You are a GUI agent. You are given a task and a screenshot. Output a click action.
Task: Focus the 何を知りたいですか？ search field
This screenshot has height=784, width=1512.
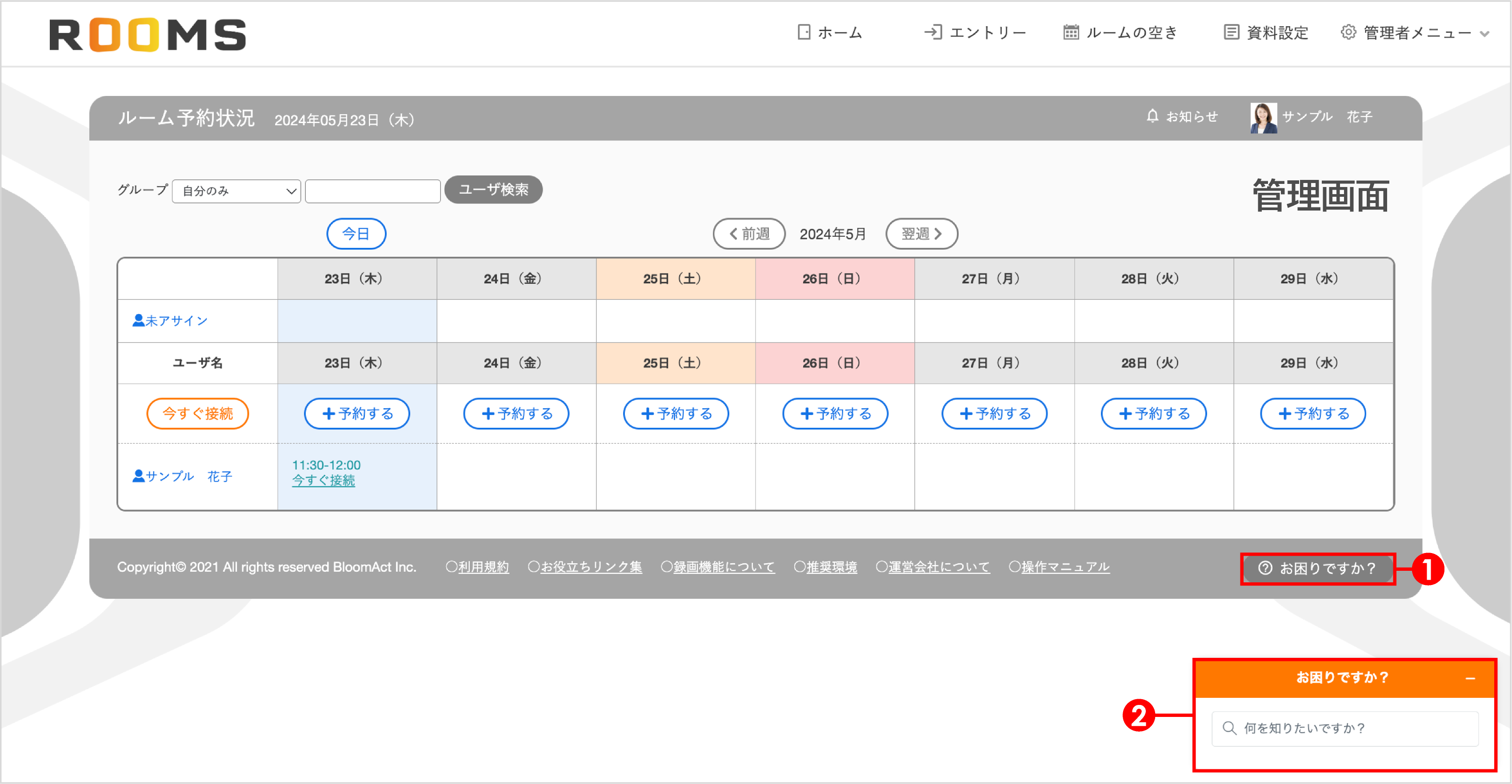(x=1345, y=728)
